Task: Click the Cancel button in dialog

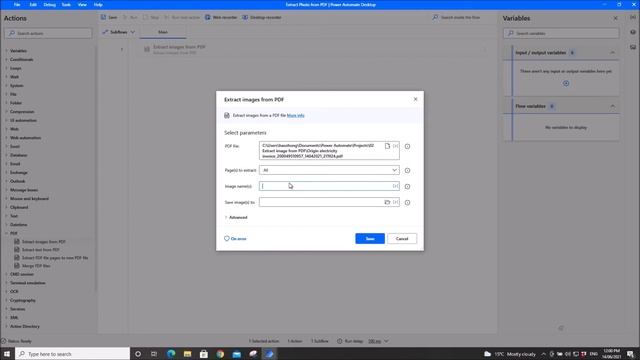Action: click(x=402, y=239)
